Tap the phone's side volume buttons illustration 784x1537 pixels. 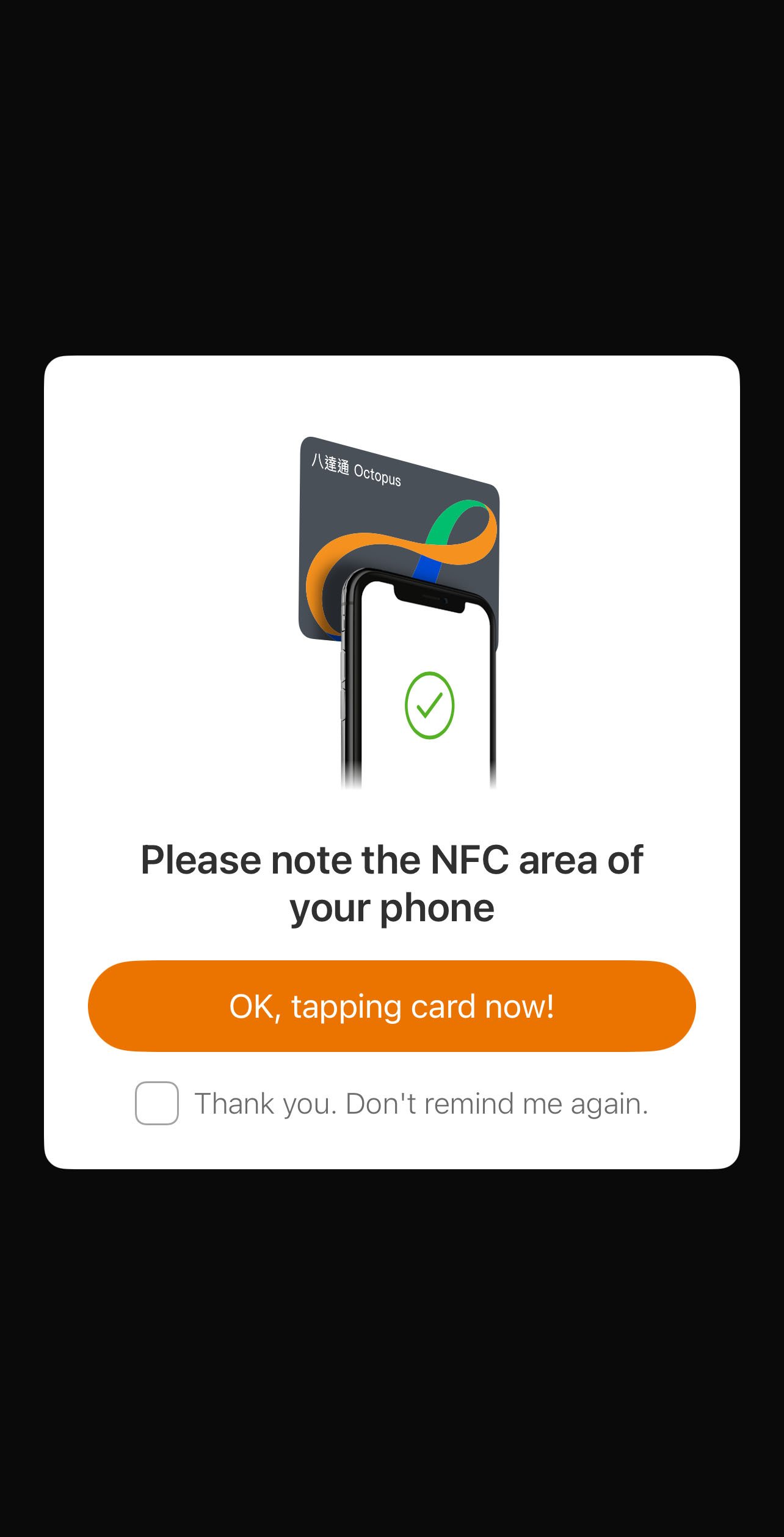[x=343, y=678]
